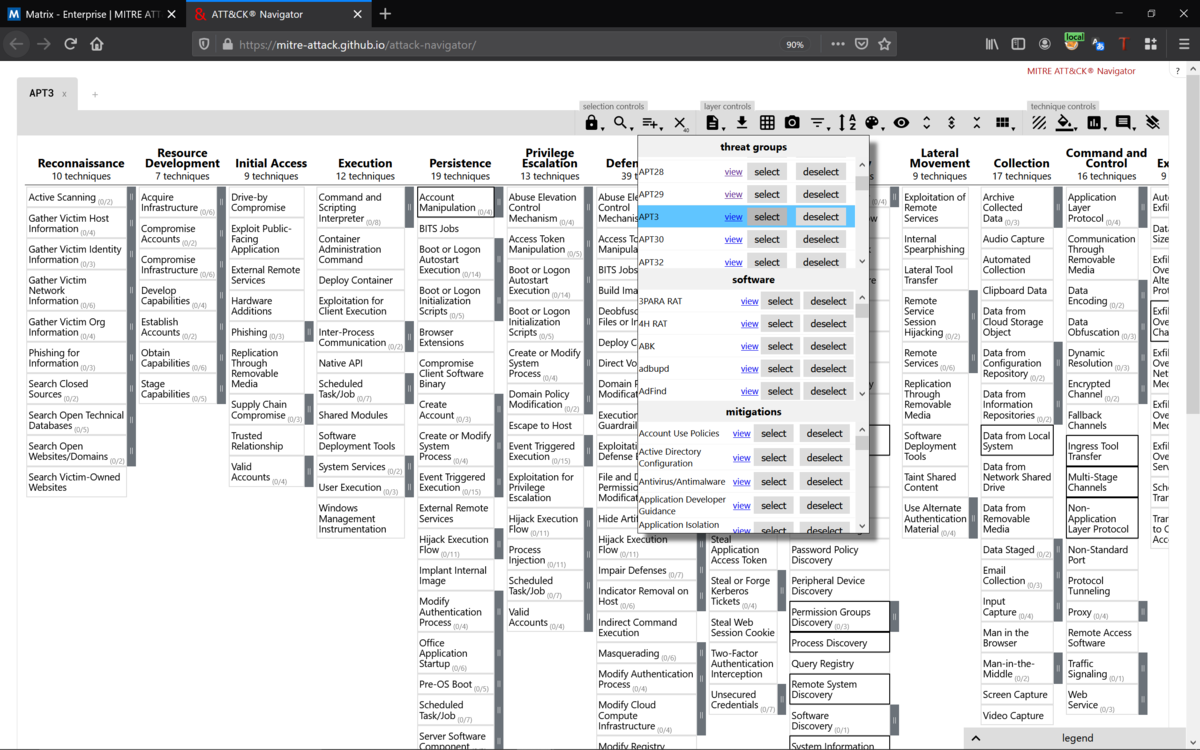Screen dimensions: 1200x750
Task: Expand Application Layer Protocol sub-techniques
Action: click(1143, 208)
